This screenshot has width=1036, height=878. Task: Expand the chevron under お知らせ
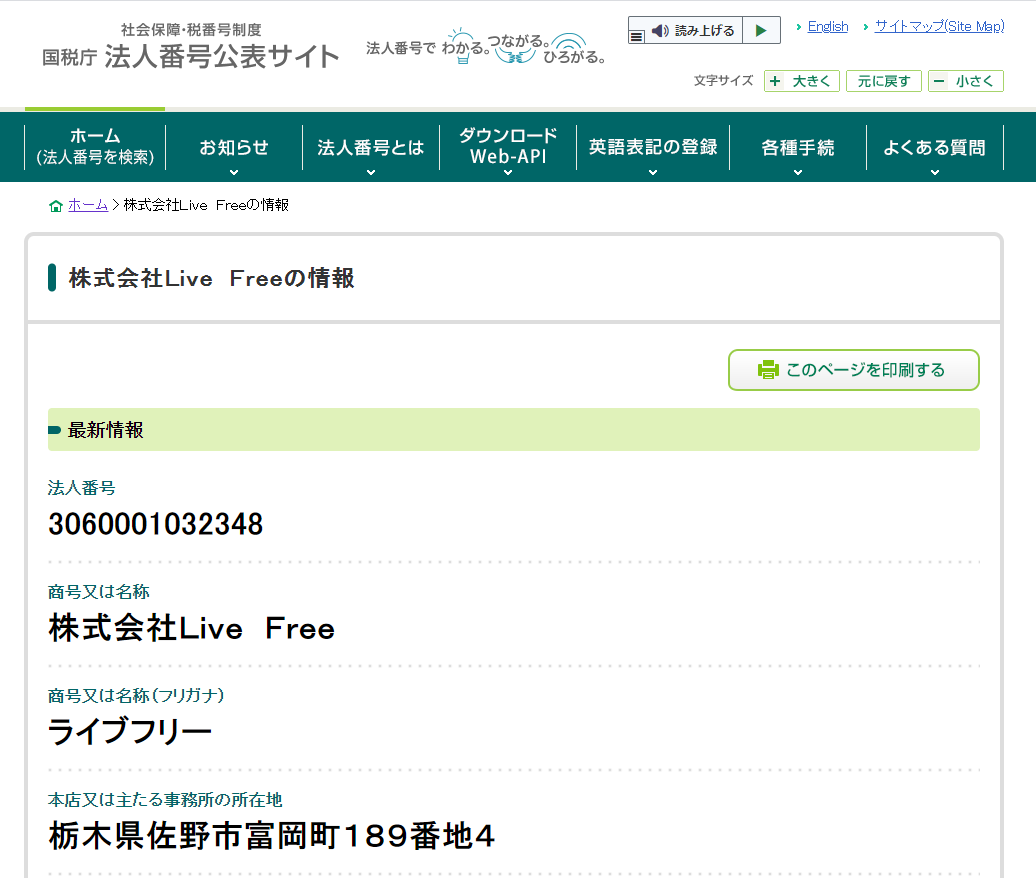pyautogui.click(x=234, y=172)
